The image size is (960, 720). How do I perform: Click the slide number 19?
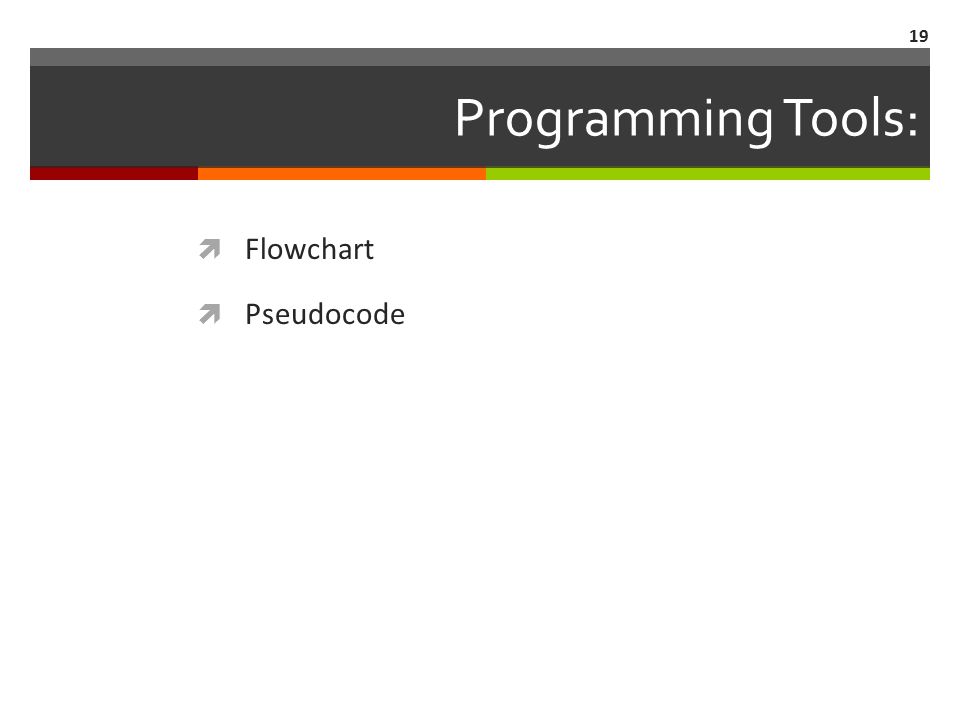918,36
